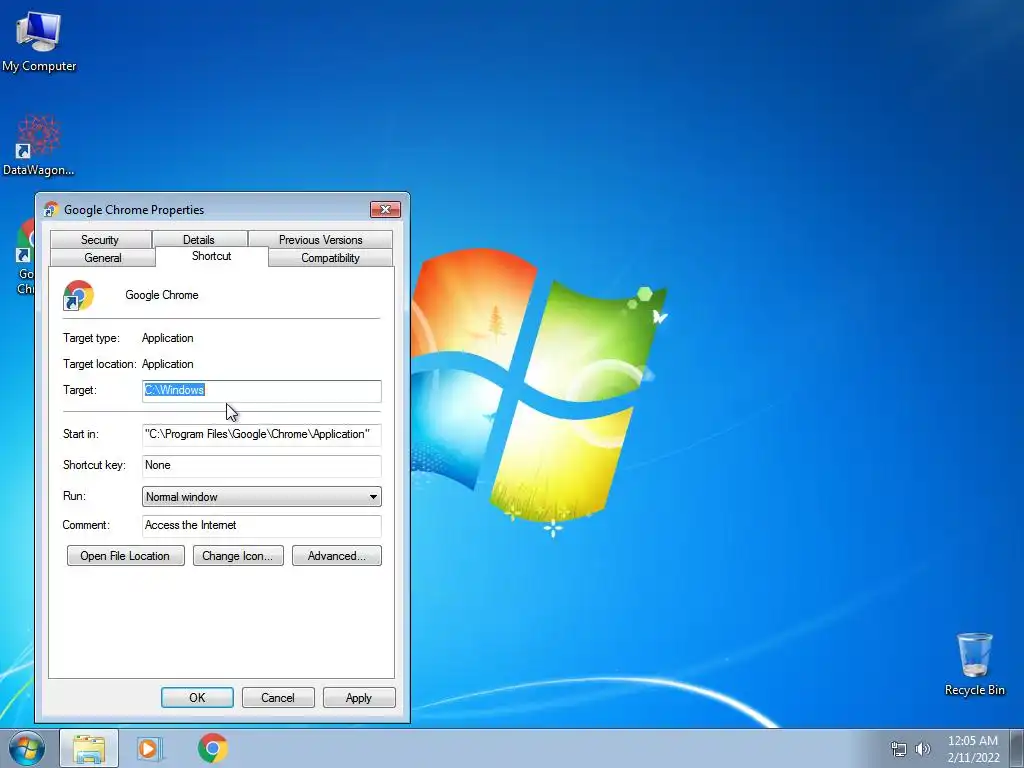The height and width of the screenshot is (768, 1024).
Task: Select the DataWagon desktop shortcut
Action: [39, 145]
